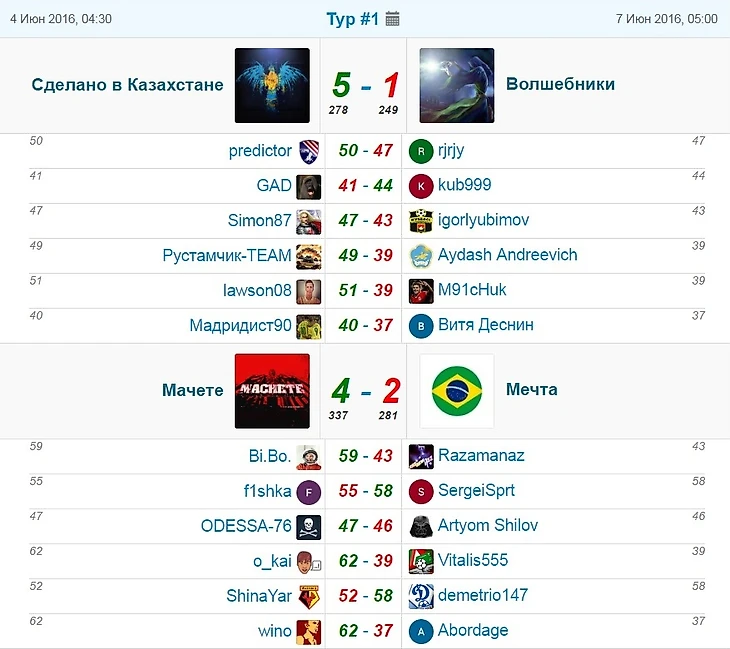
Task: Open the Мечта team Brazil flag logo
Action: [457, 391]
